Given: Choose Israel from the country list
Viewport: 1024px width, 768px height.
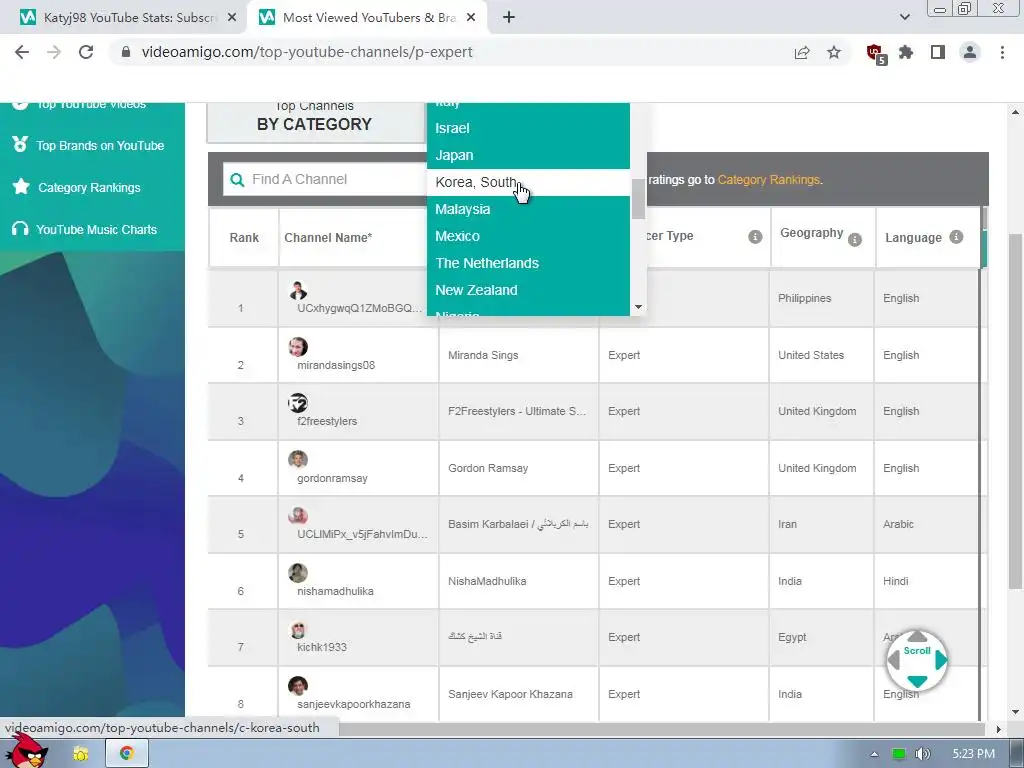Looking at the screenshot, I should [x=528, y=128].
